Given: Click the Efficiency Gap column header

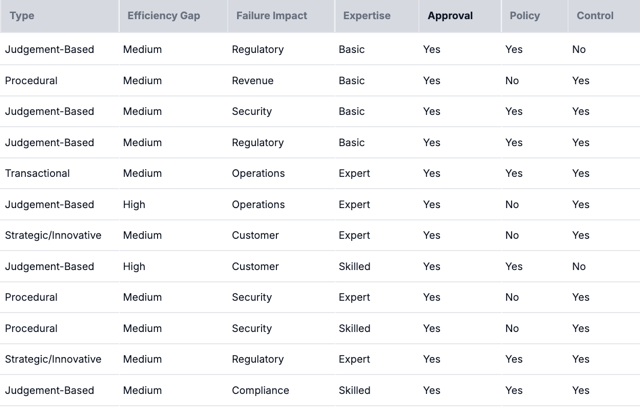Looking at the screenshot, I should [x=164, y=16].
